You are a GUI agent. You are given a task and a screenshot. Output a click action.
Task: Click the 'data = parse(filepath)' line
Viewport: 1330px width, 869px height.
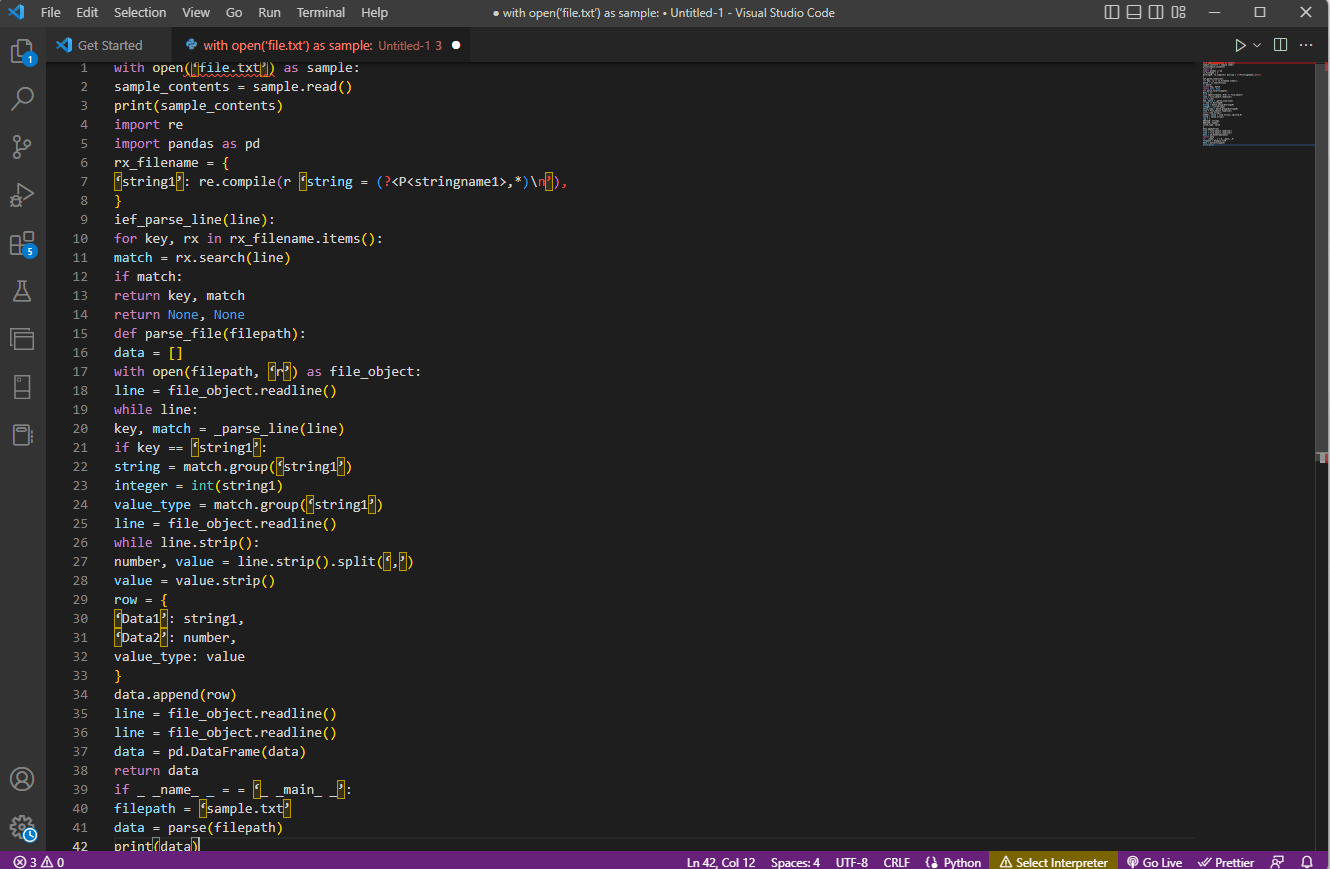click(x=198, y=828)
